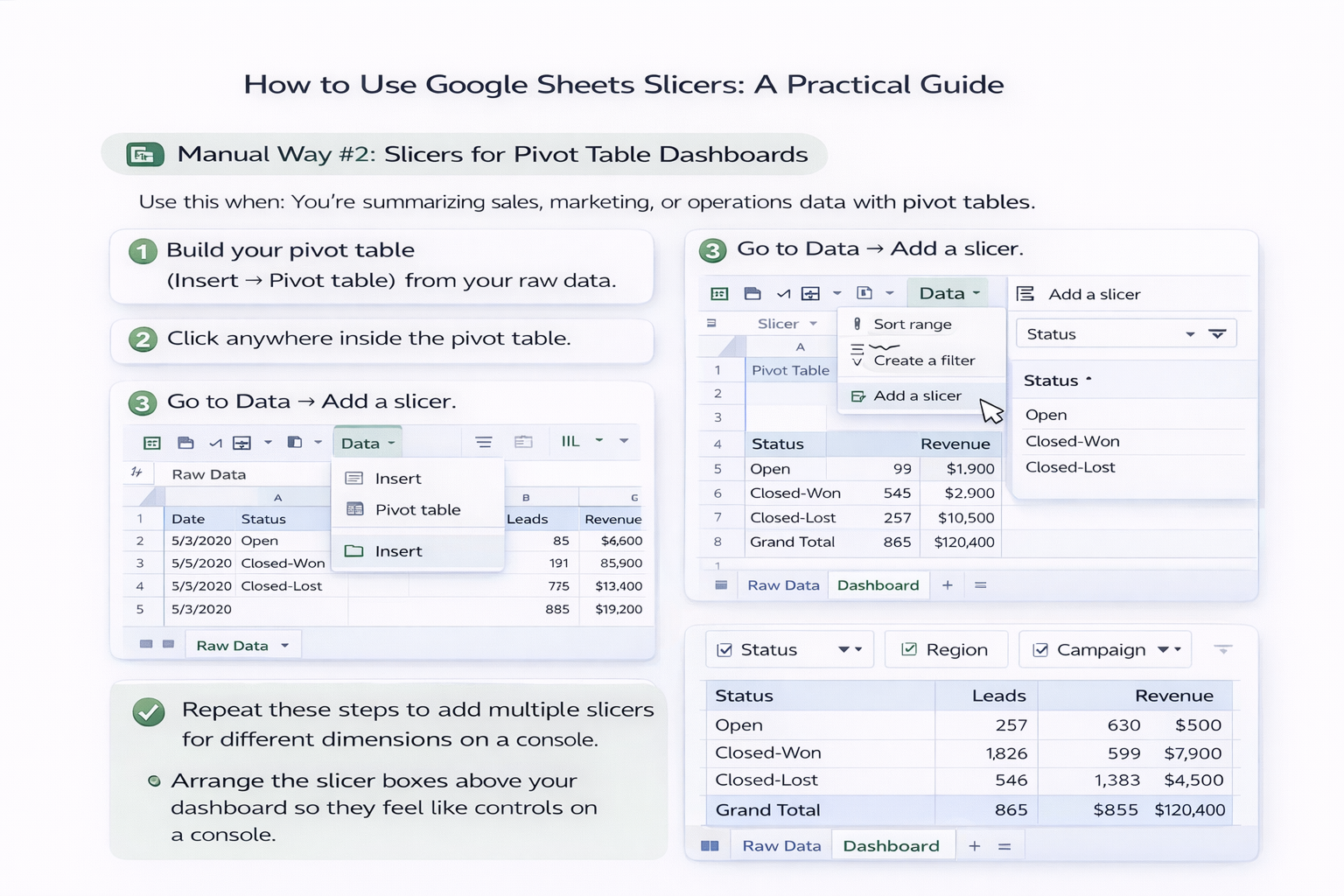1344x896 pixels.
Task: Switch to the Raw Data tab in the bottom panel
Action: 781,845
